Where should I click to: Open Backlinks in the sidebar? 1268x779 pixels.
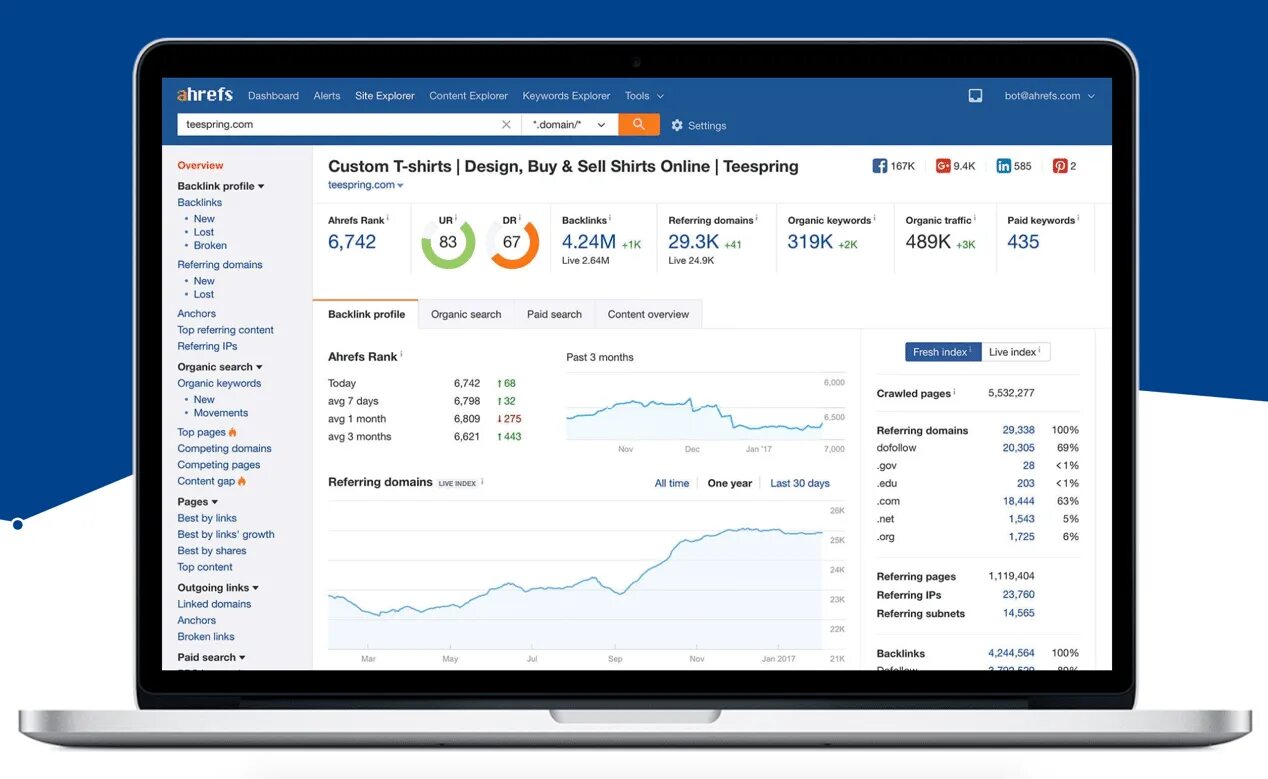tap(200, 202)
